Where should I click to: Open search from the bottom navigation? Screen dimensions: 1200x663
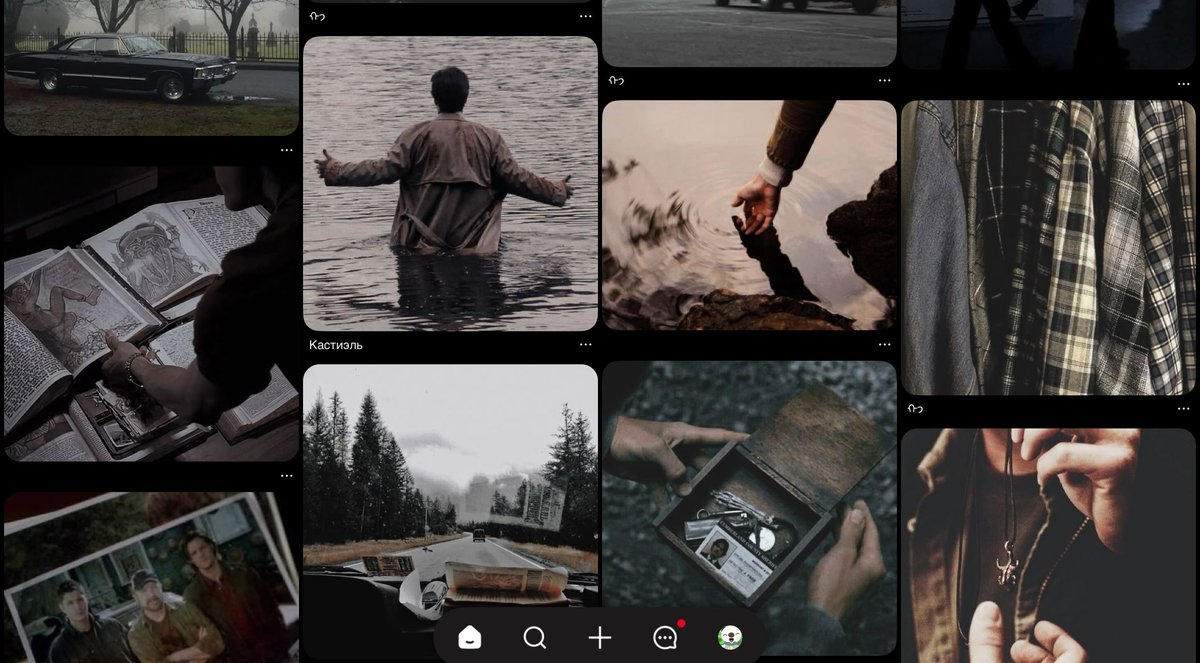point(534,636)
